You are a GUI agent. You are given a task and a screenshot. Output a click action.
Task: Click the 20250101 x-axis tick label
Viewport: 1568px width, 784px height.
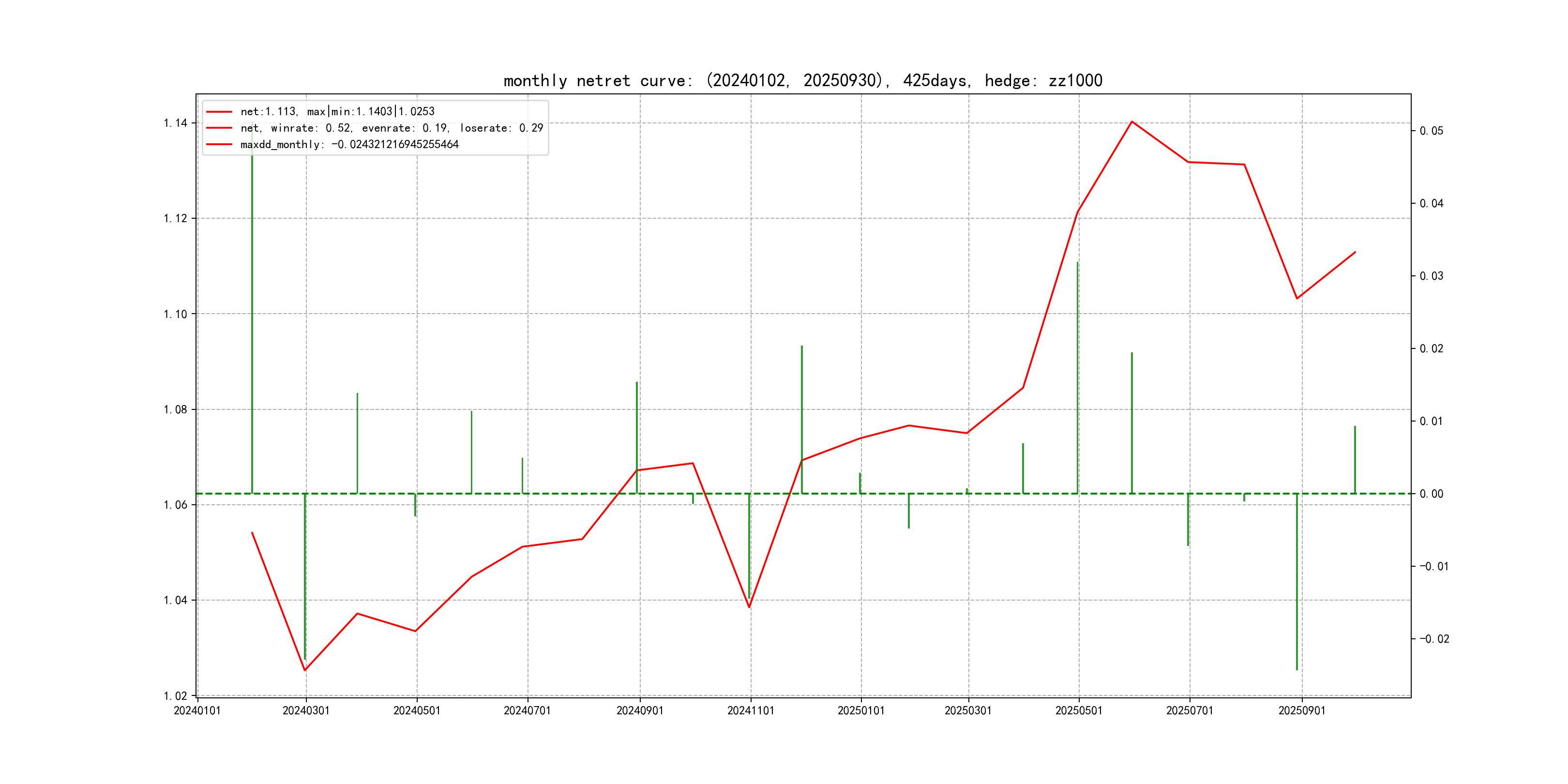tap(860, 710)
